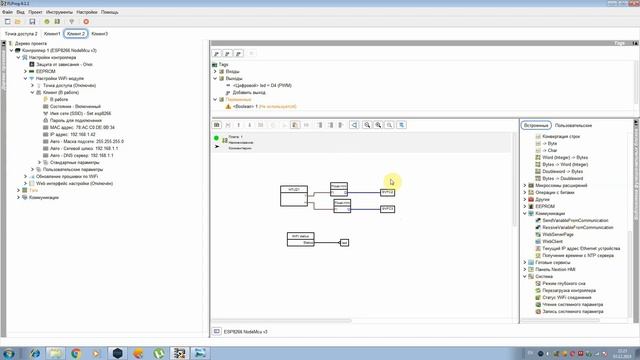Toggle the green status circle on Плата 1
Image resolution: width=640 pixels, height=360 pixels.
point(216,138)
